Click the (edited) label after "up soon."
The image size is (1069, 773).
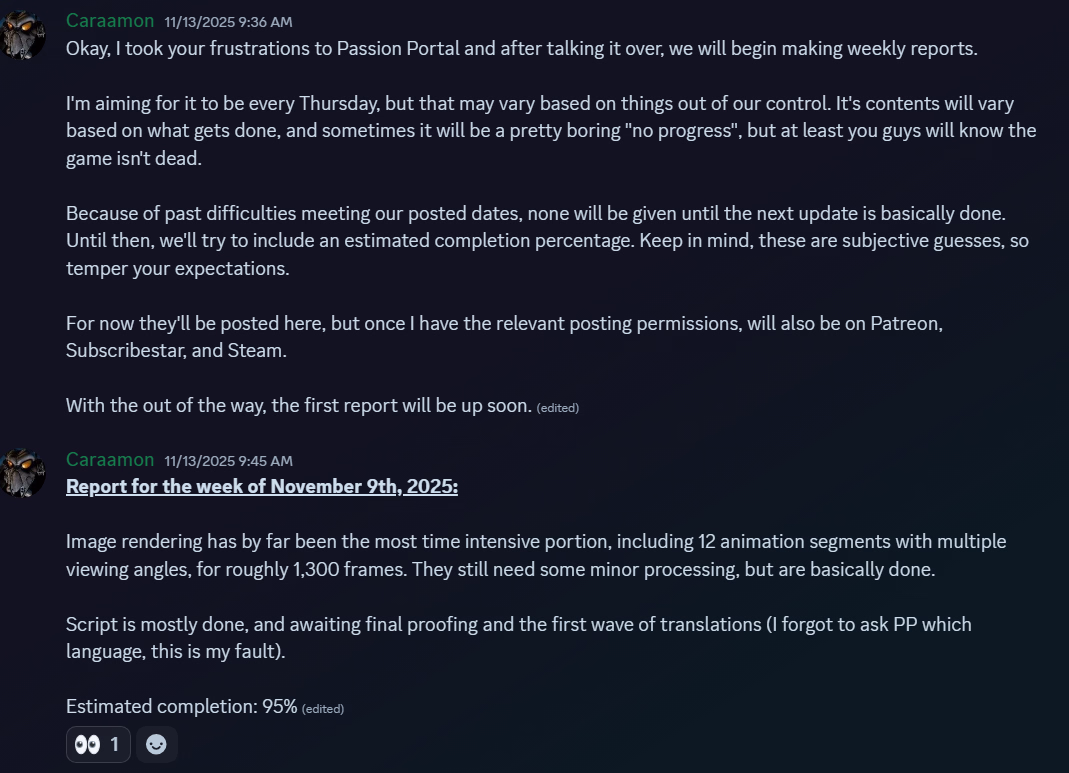[558, 408]
